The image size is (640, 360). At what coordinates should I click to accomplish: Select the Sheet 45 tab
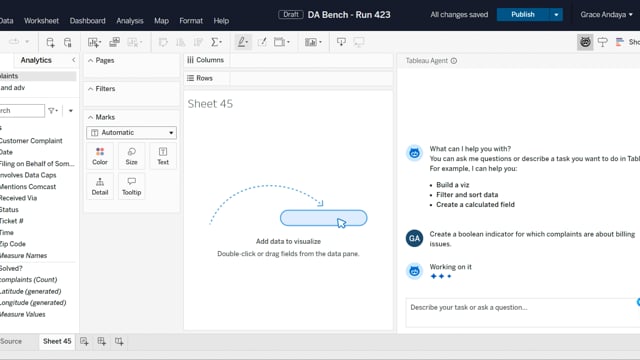click(x=57, y=341)
